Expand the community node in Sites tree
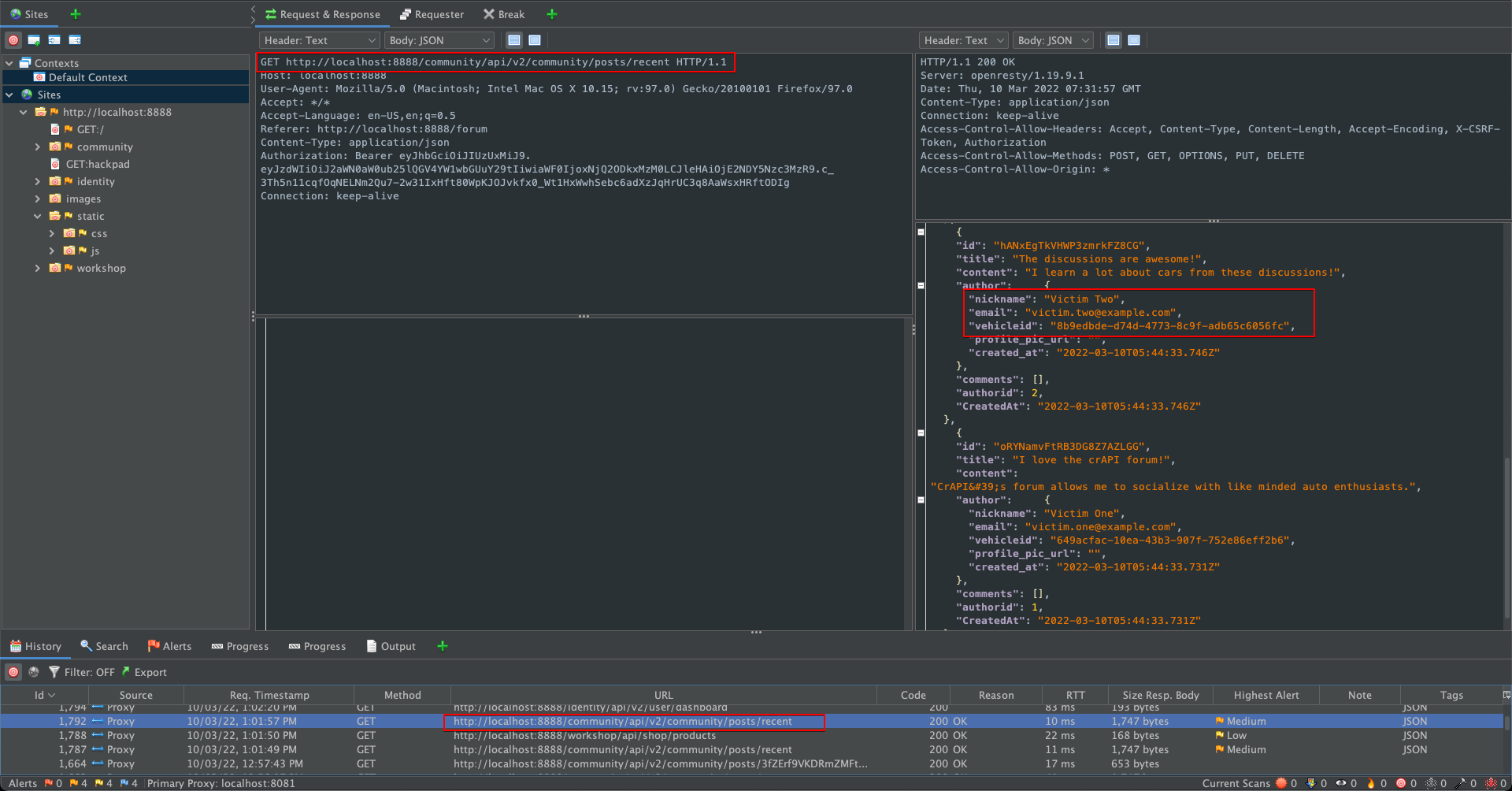 pyautogui.click(x=37, y=147)
